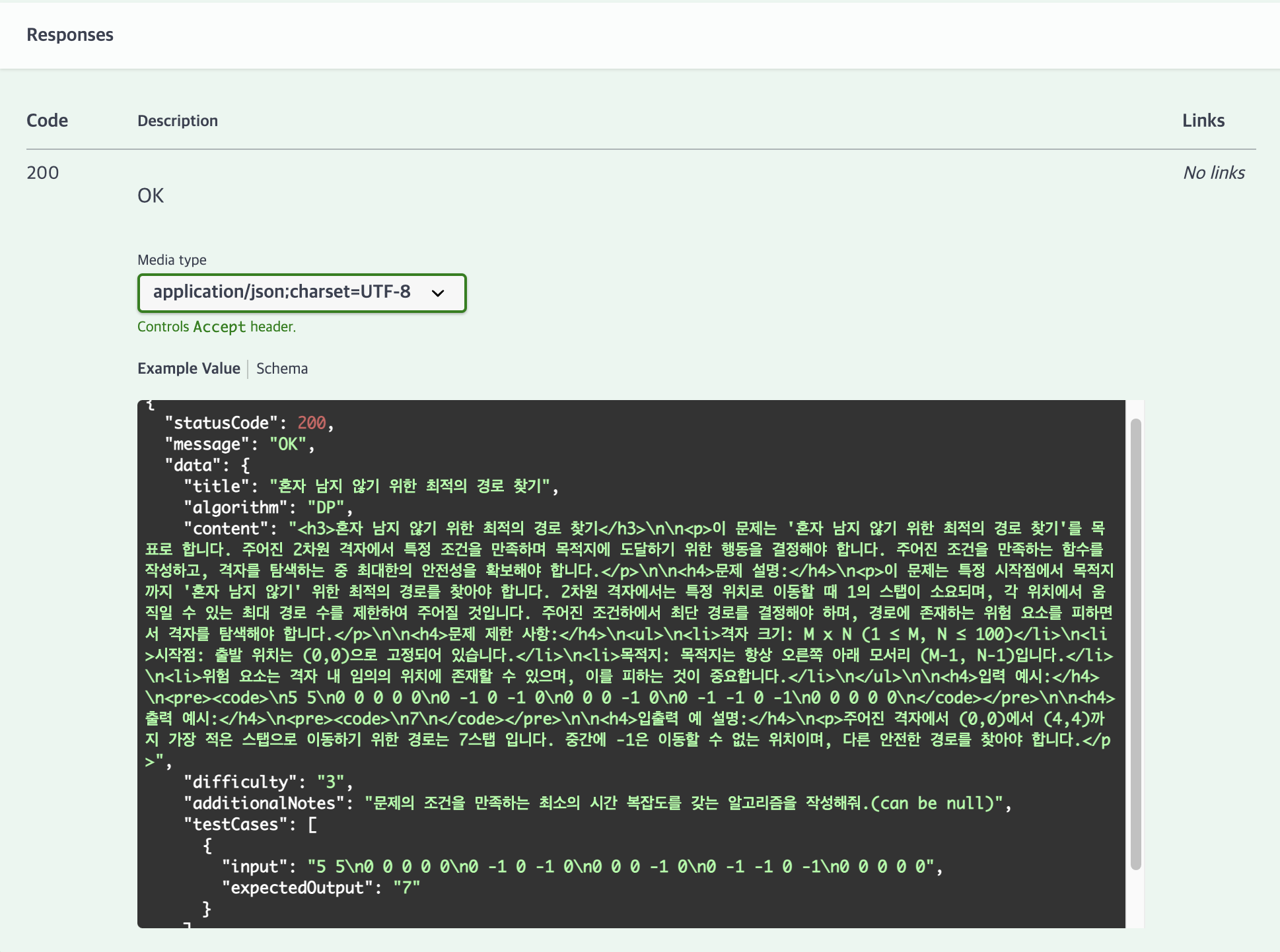The height and width of the screenshot is (952, 1280).
Task: Click the "Controls Accept header" note
Action: click(x=217, y=327)
